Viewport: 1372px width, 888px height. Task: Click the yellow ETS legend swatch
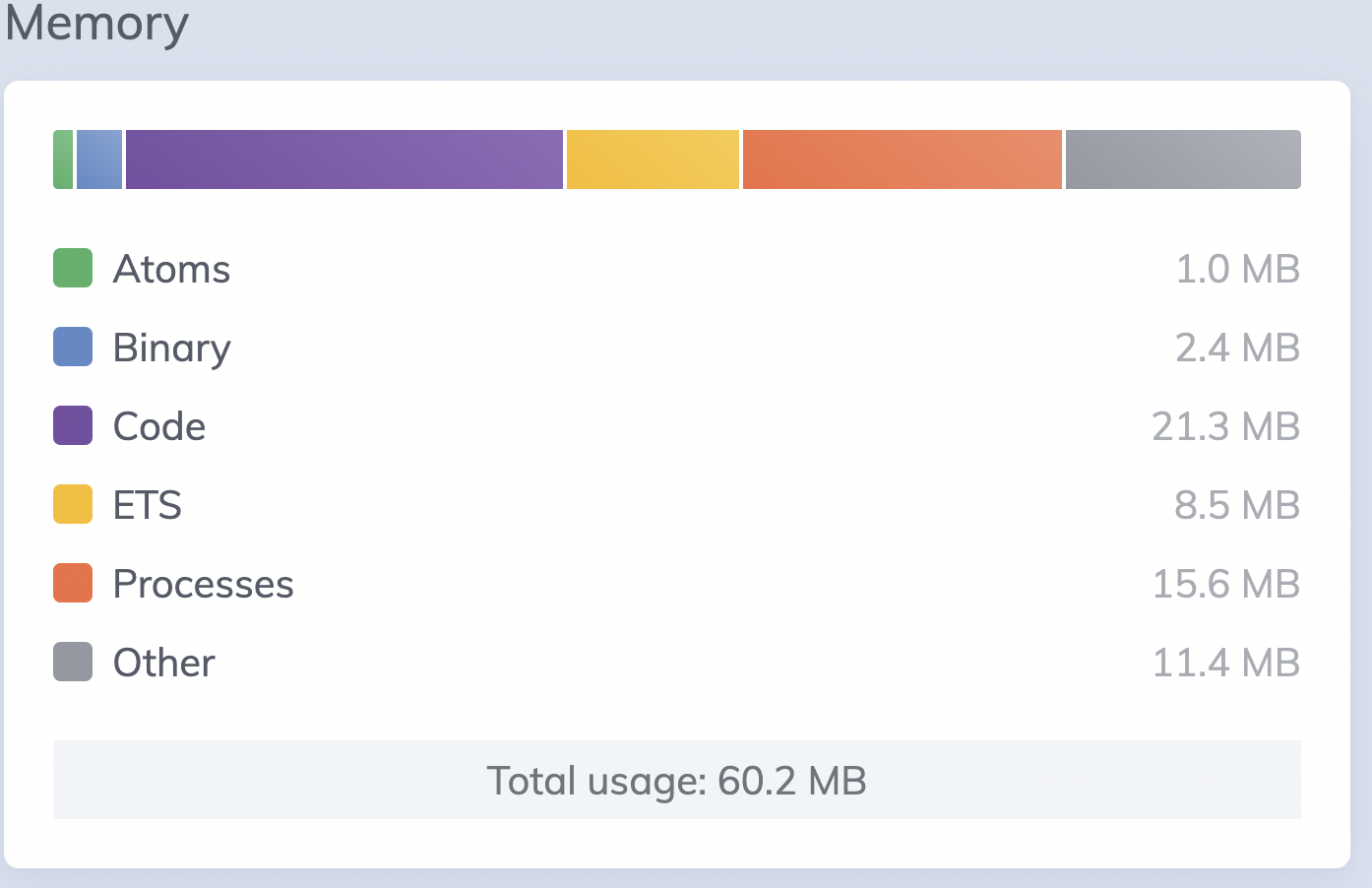[73, 504]
